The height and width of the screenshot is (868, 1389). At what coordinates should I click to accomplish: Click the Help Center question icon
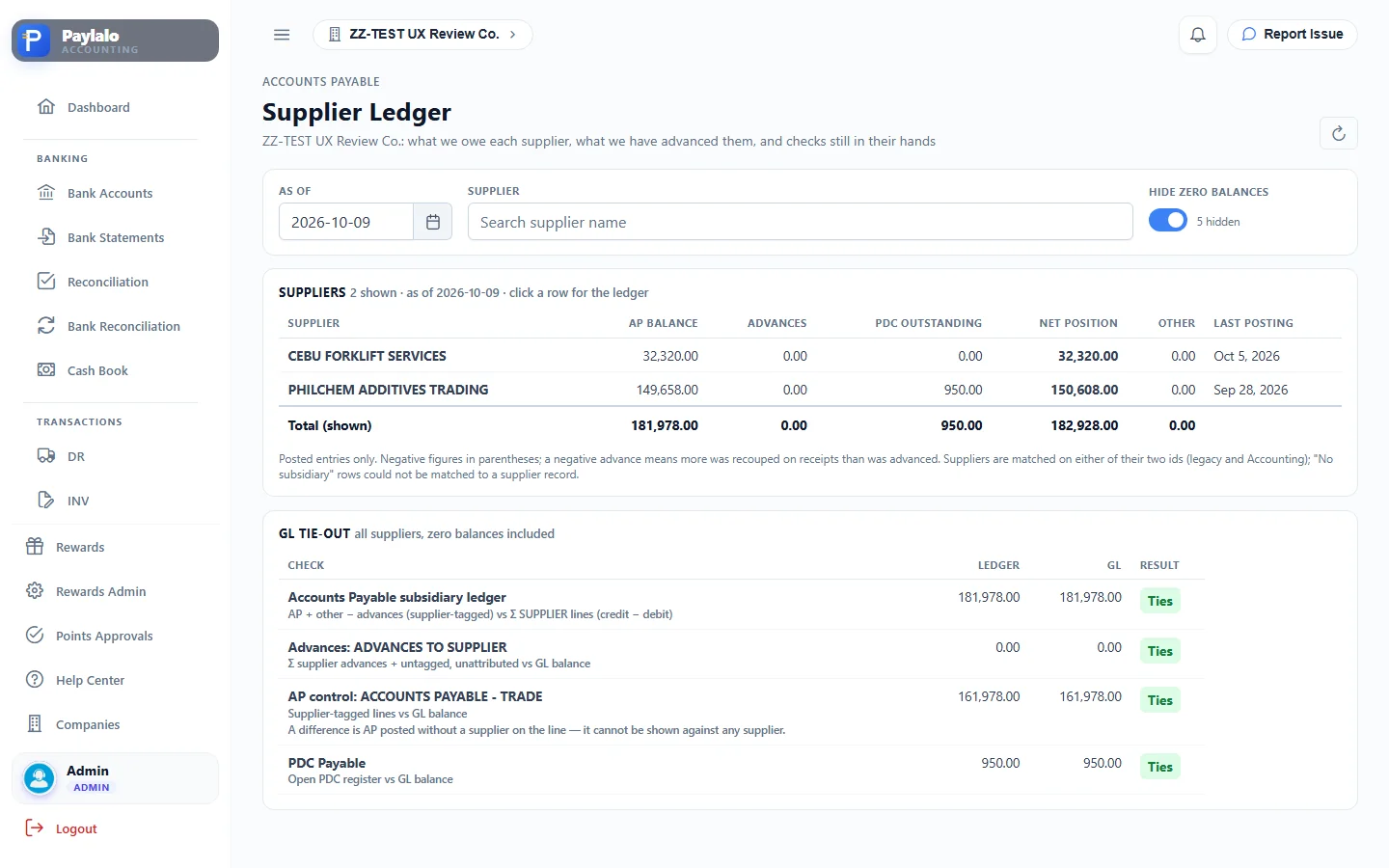tap(35, 680)
